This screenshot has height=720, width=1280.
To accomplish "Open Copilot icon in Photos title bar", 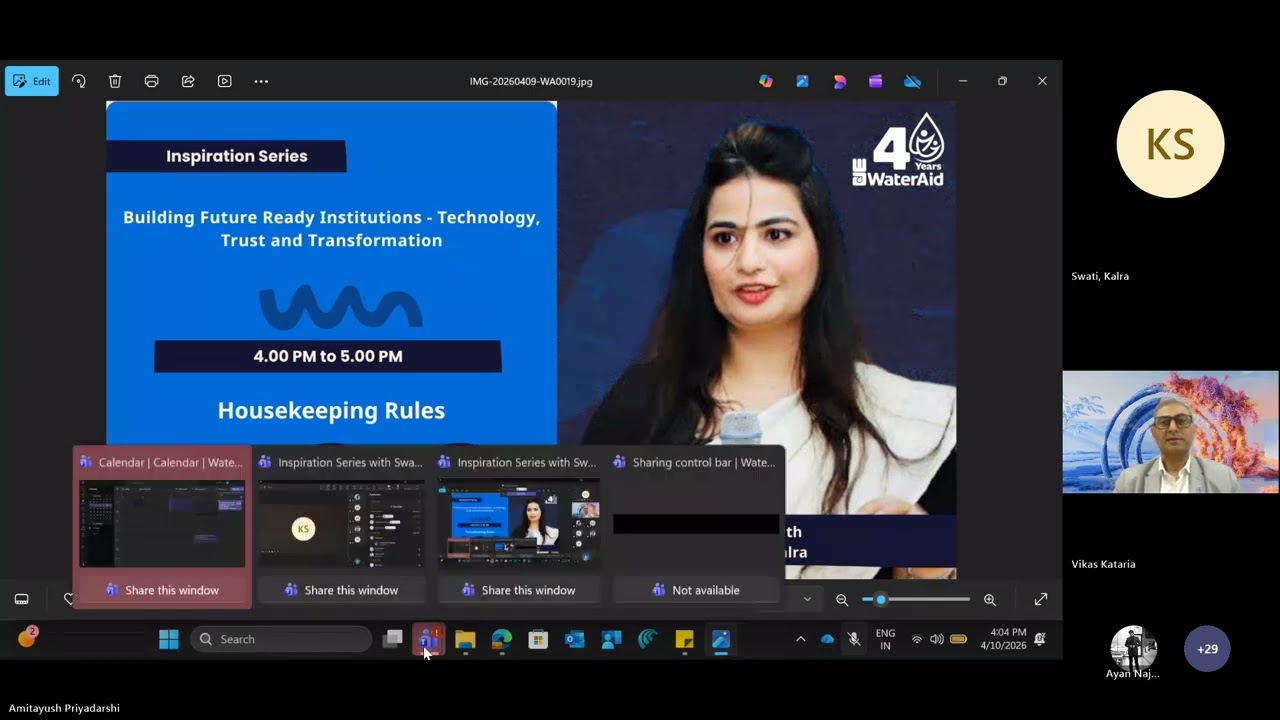I will pos(766,81).
